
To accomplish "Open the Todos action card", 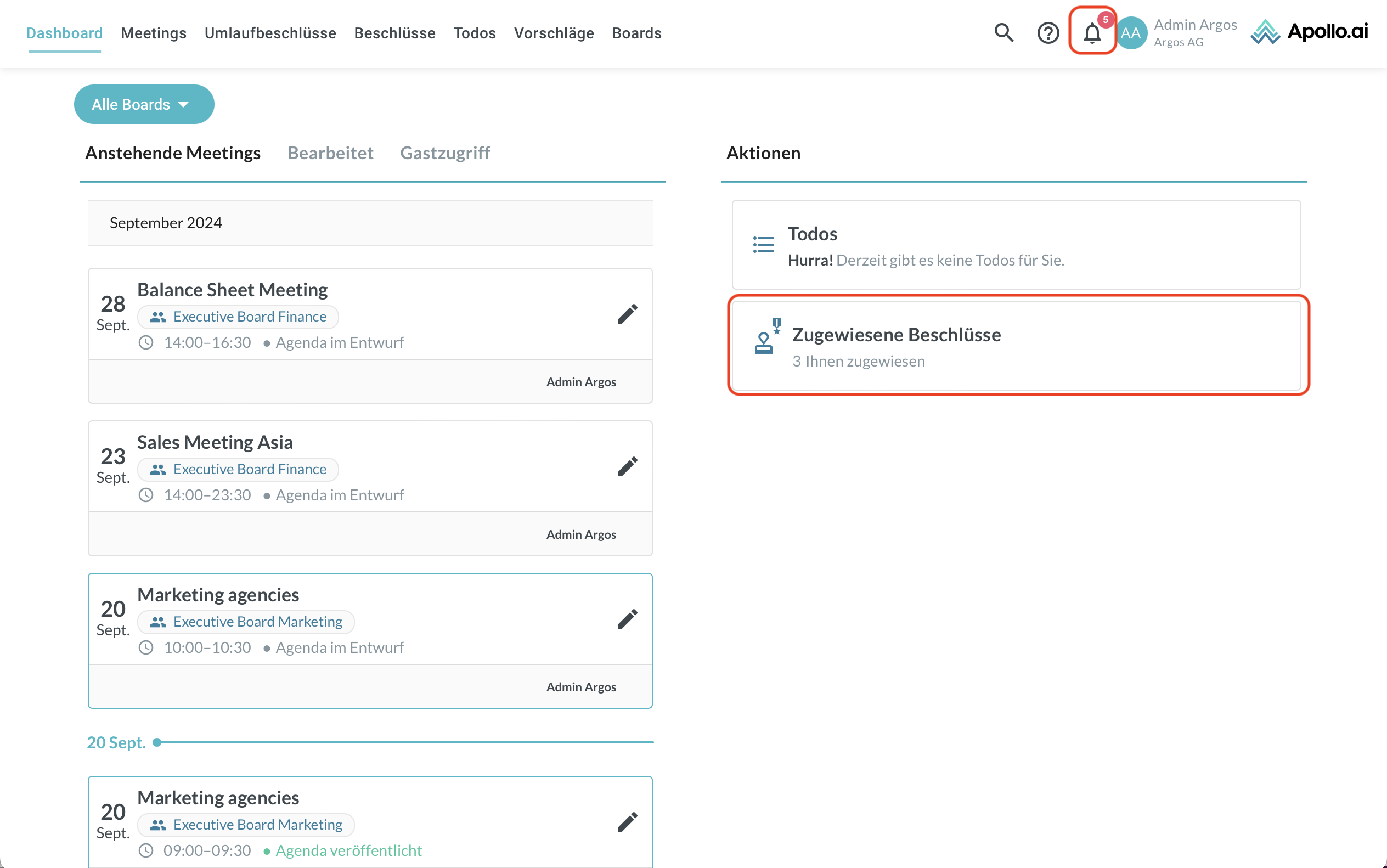I will click(1016, 246).
